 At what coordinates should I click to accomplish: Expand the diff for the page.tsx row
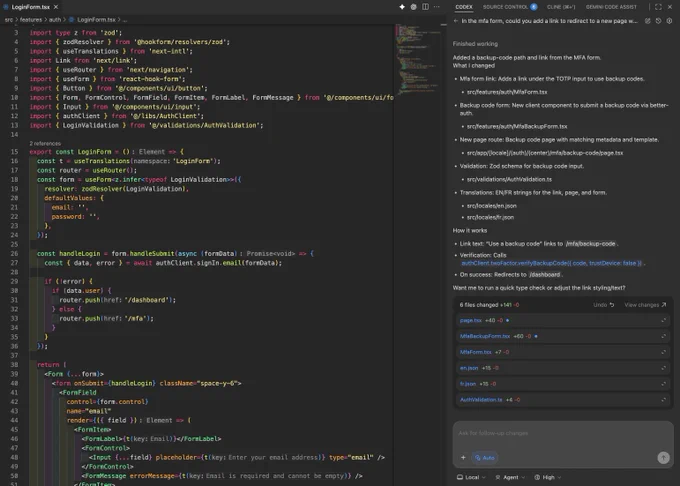[663, 320]
